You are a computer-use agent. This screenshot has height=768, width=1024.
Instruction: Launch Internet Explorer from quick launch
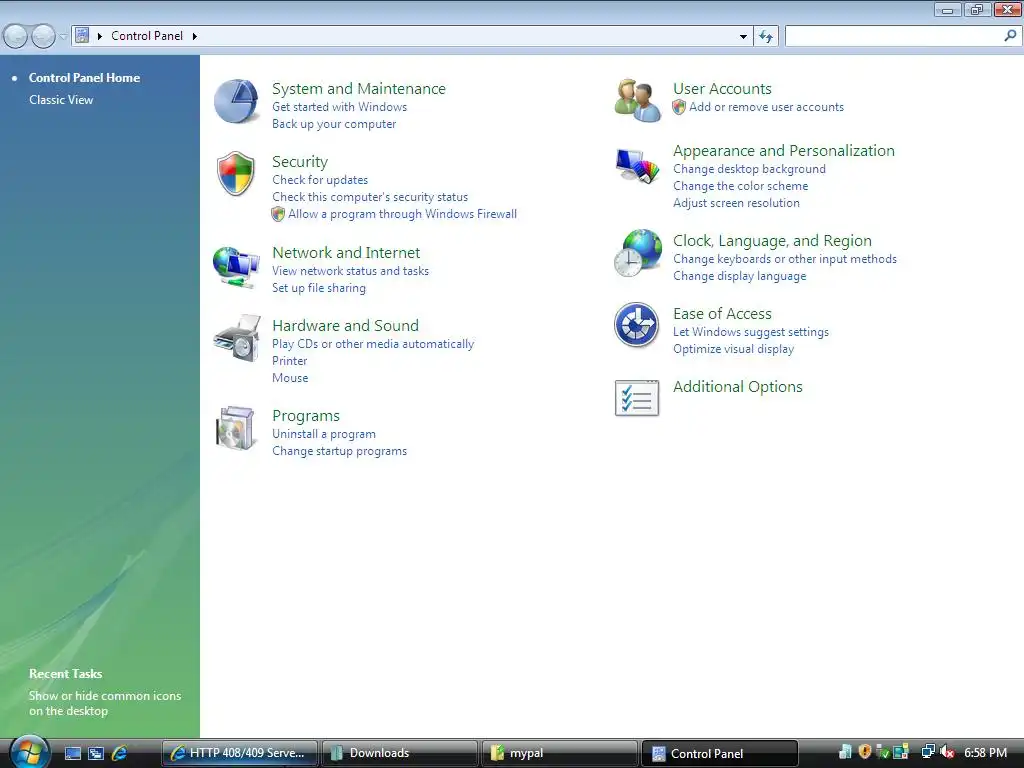click(120, 753)
